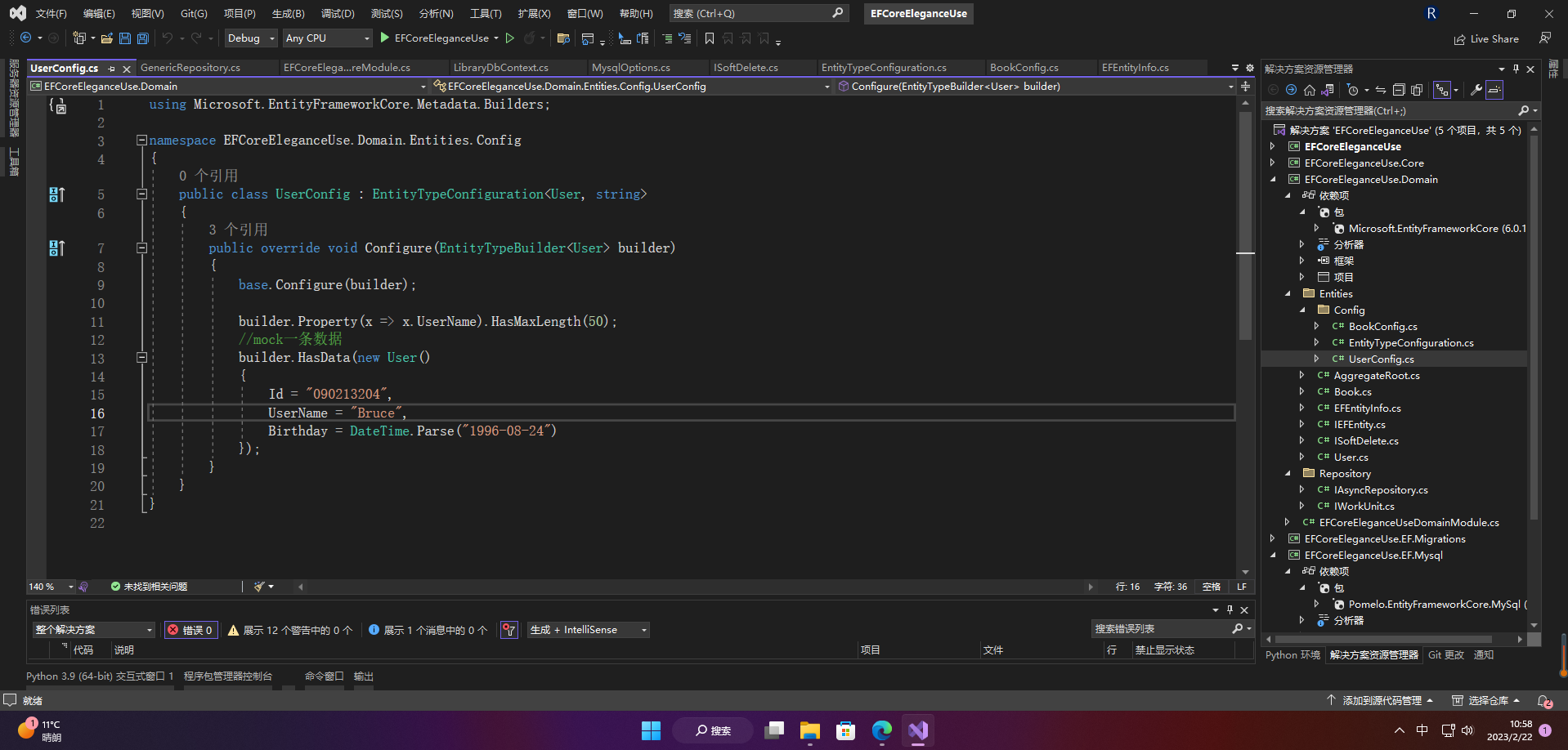Open the code cleanup broom icon
The width and height of the screenshot is (1568, 750).
pyautogui.click(x=259, y=587)
